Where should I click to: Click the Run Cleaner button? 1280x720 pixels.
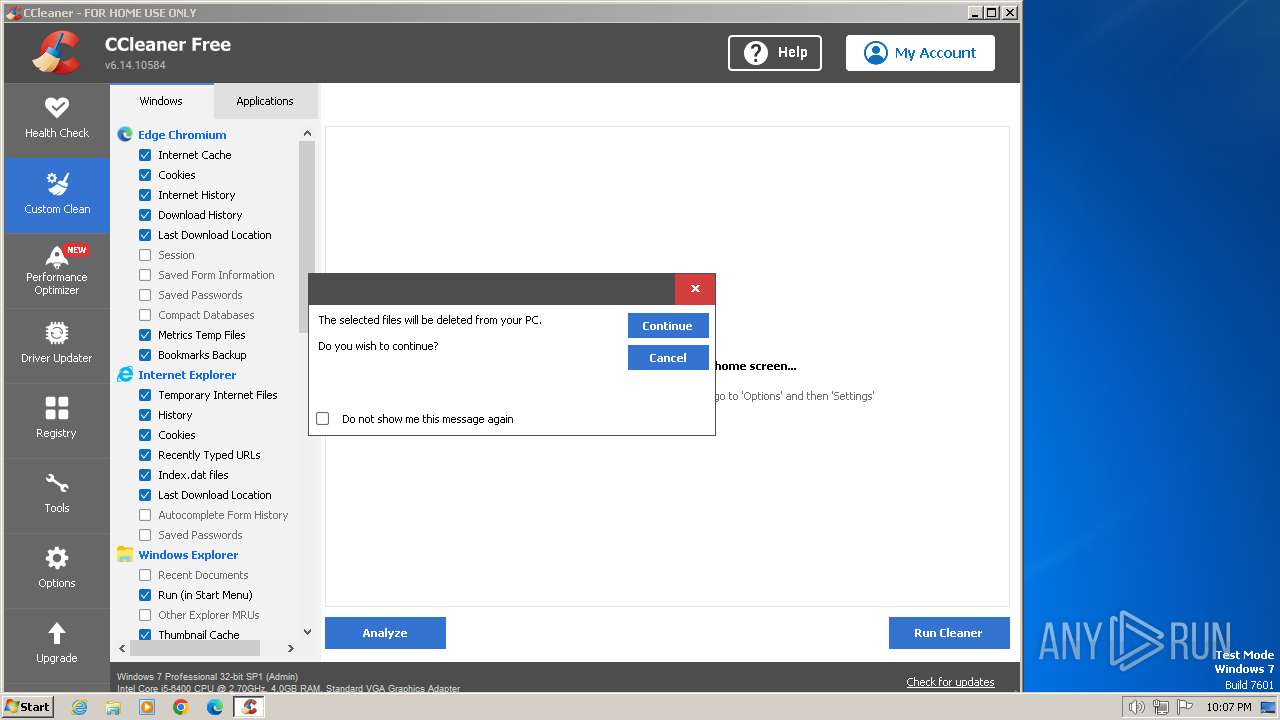(x=948, y=633)
